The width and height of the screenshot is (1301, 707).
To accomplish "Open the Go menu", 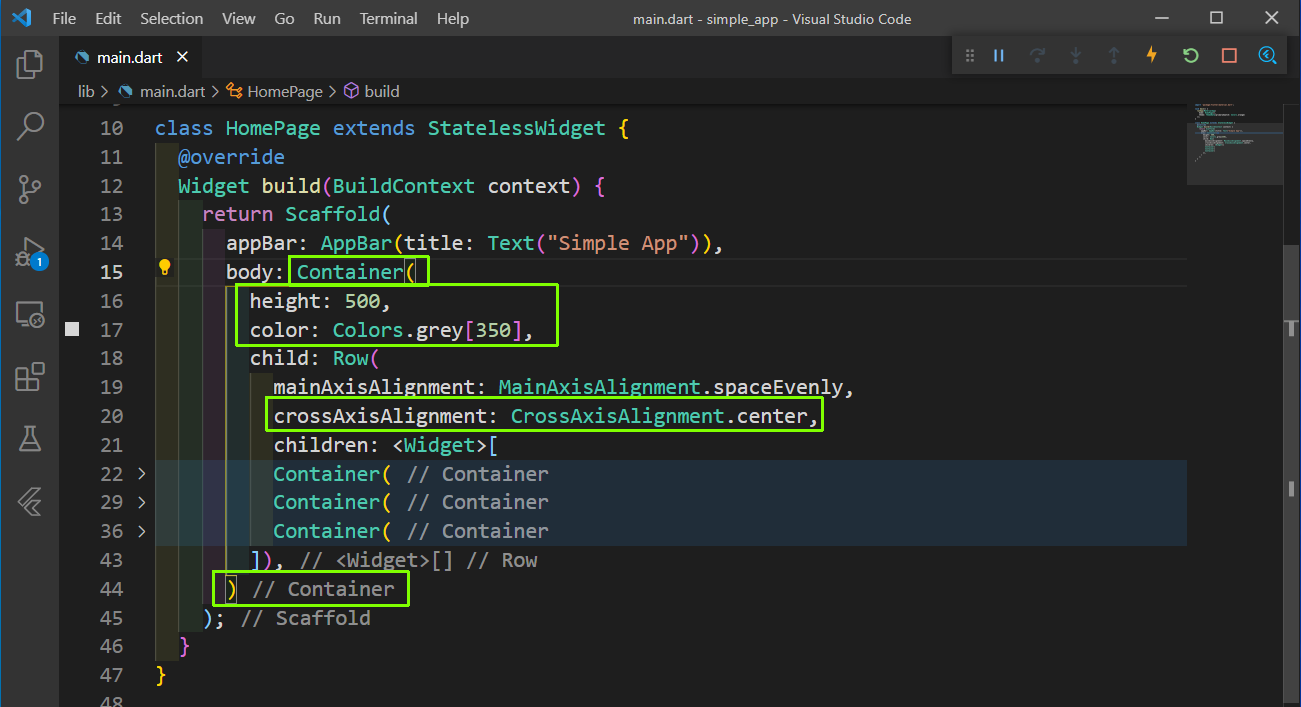I will [x=284, y=19].
